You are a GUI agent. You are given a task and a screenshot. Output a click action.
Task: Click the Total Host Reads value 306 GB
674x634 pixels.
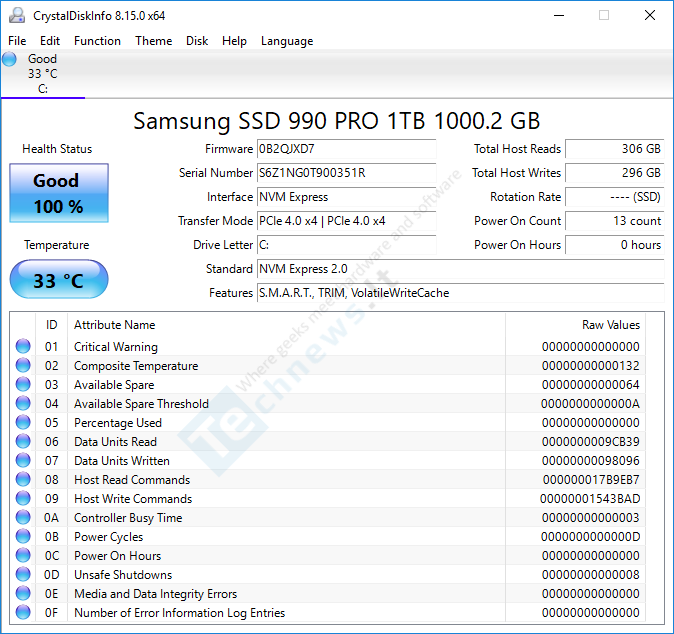click(x=615, y=149)
